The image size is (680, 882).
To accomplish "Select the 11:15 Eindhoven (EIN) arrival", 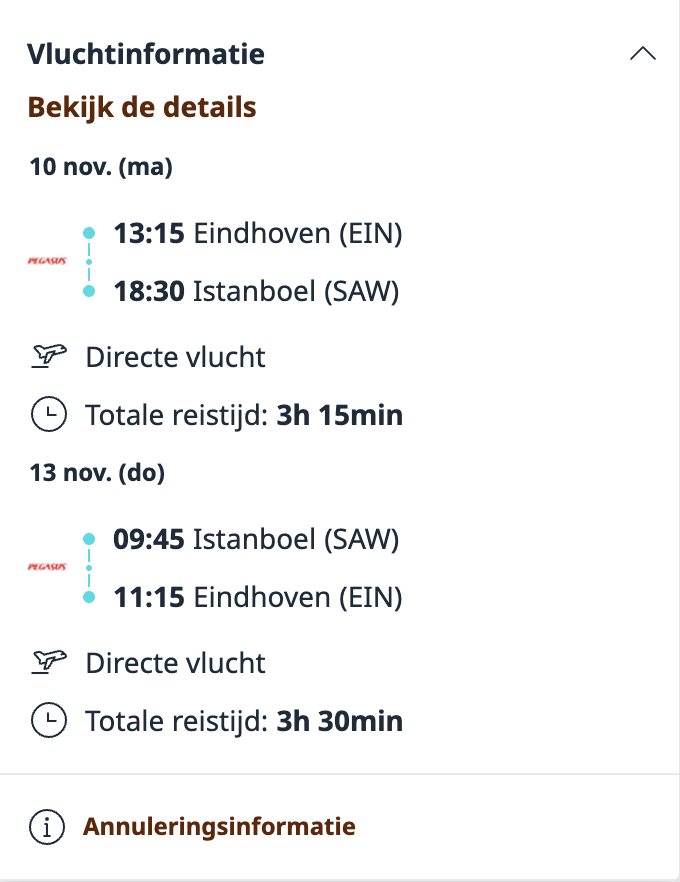I will [x=257, y=597].
